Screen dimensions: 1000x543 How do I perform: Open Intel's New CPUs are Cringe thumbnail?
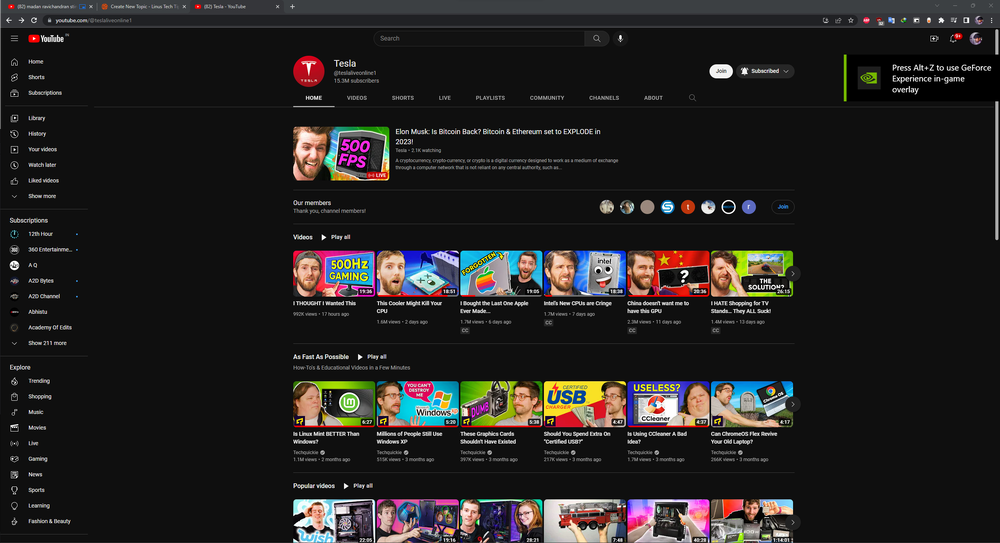584,274
